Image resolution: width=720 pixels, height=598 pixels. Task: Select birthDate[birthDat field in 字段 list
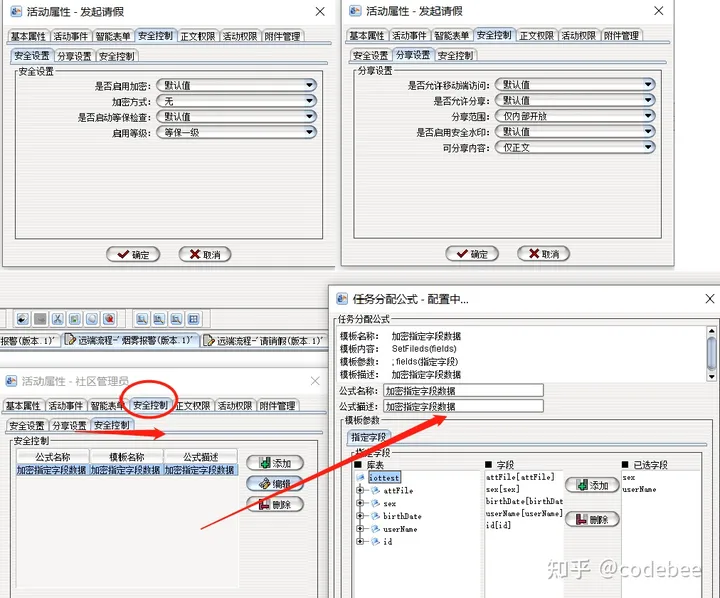[524, 501]
